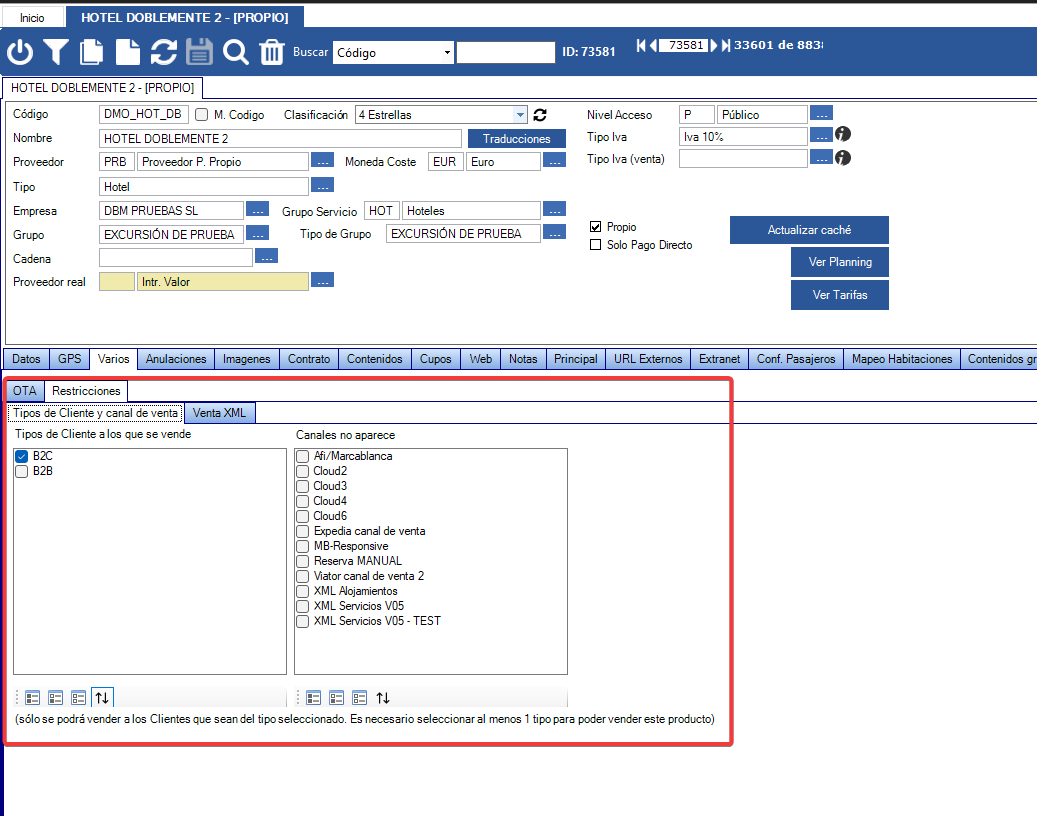
Task: Click third list icon under Canales list
Action: point(359,697)
